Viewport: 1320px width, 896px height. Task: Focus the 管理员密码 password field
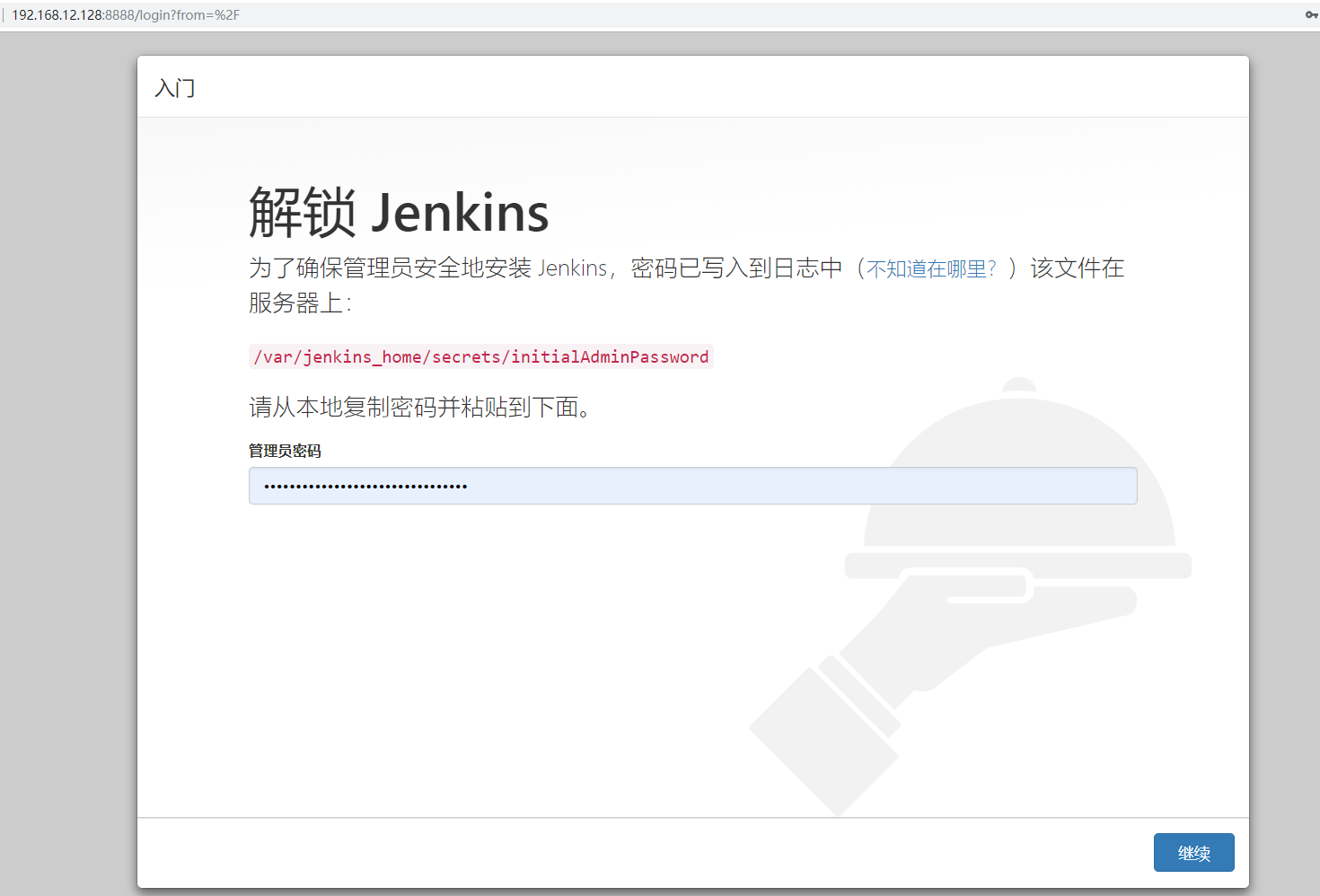[x=692, y=486]
